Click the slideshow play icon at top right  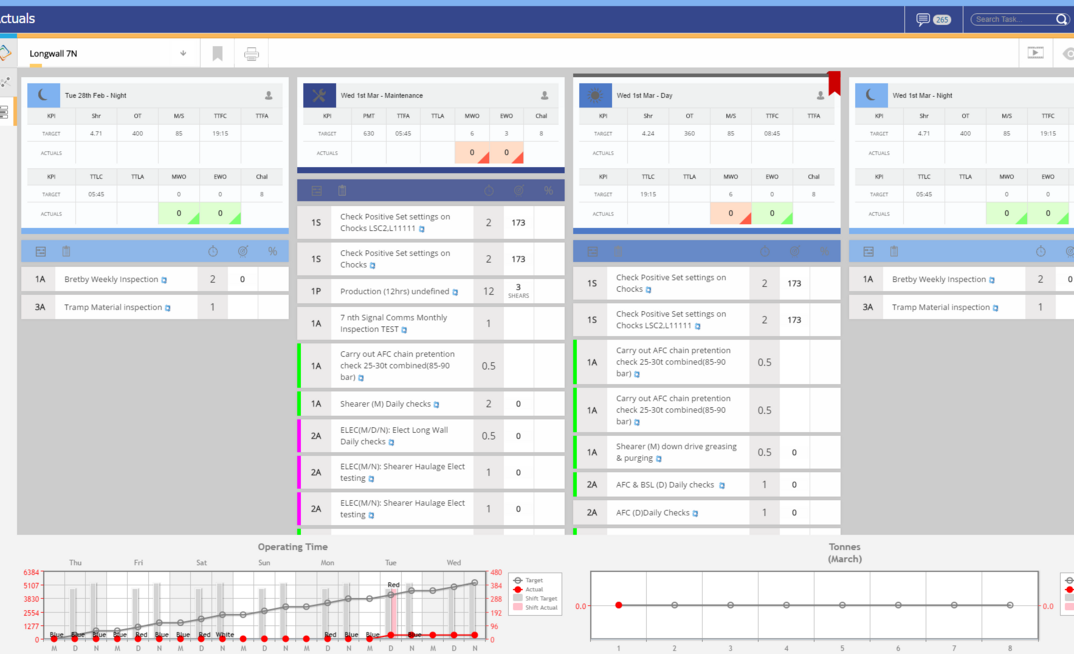click(x=1036, y=54)
